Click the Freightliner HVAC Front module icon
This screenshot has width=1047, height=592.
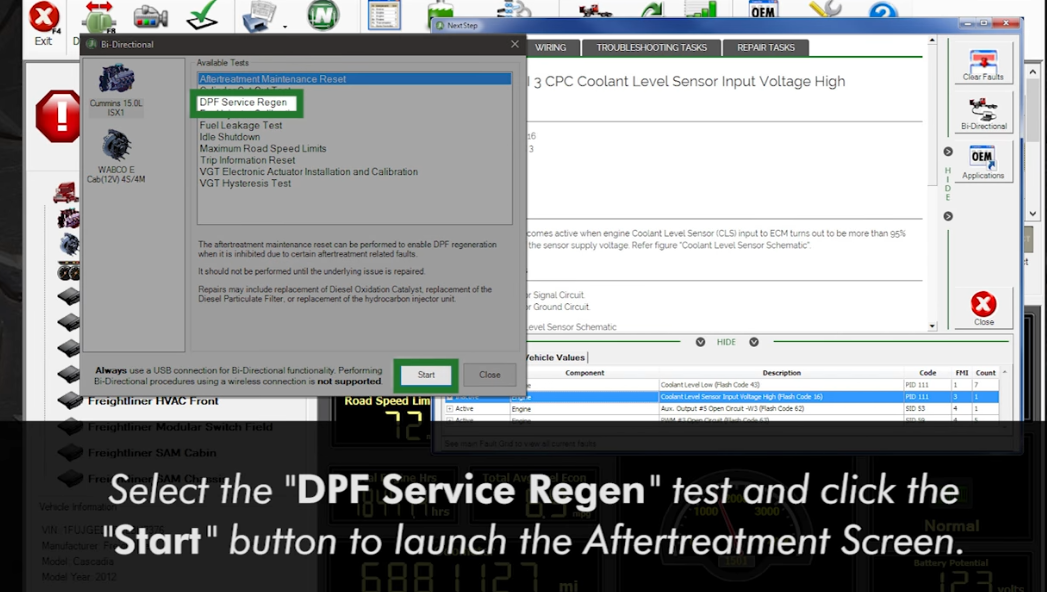click(x=69, y=400)
